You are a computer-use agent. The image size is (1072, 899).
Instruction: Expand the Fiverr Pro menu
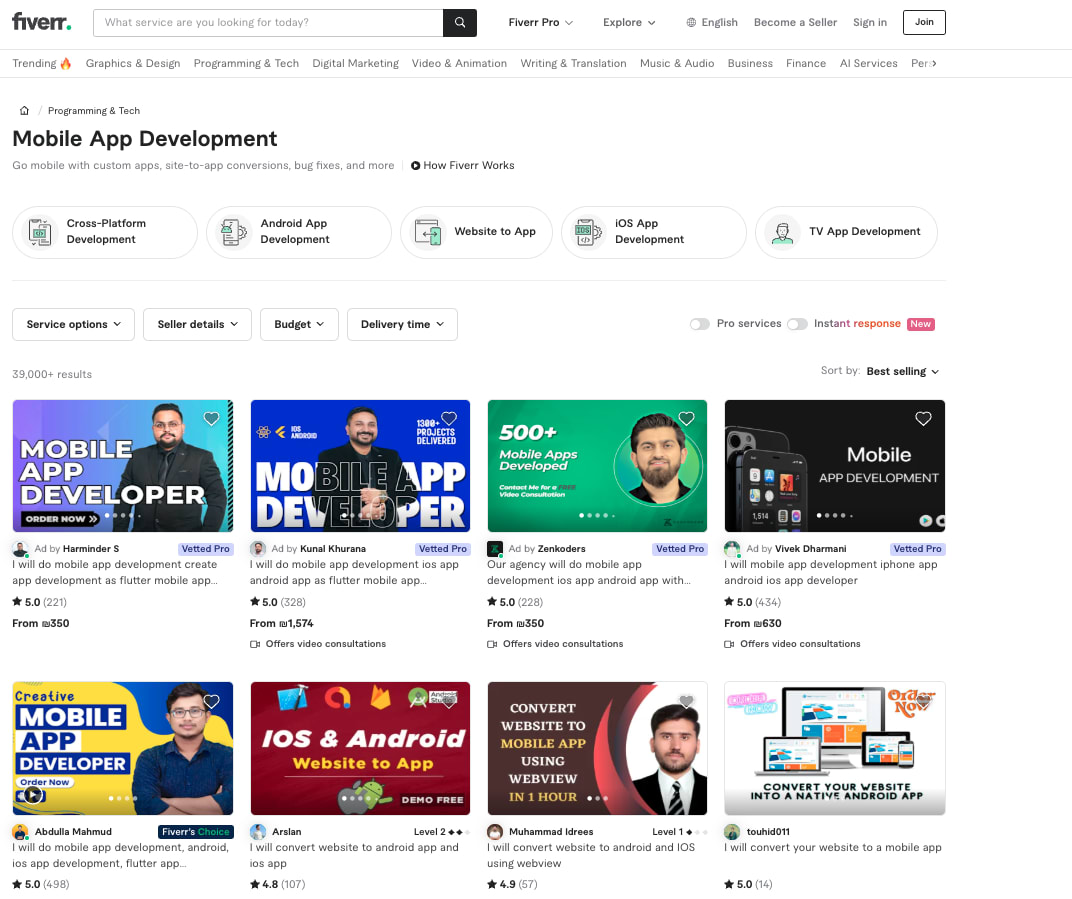point(540,23)
